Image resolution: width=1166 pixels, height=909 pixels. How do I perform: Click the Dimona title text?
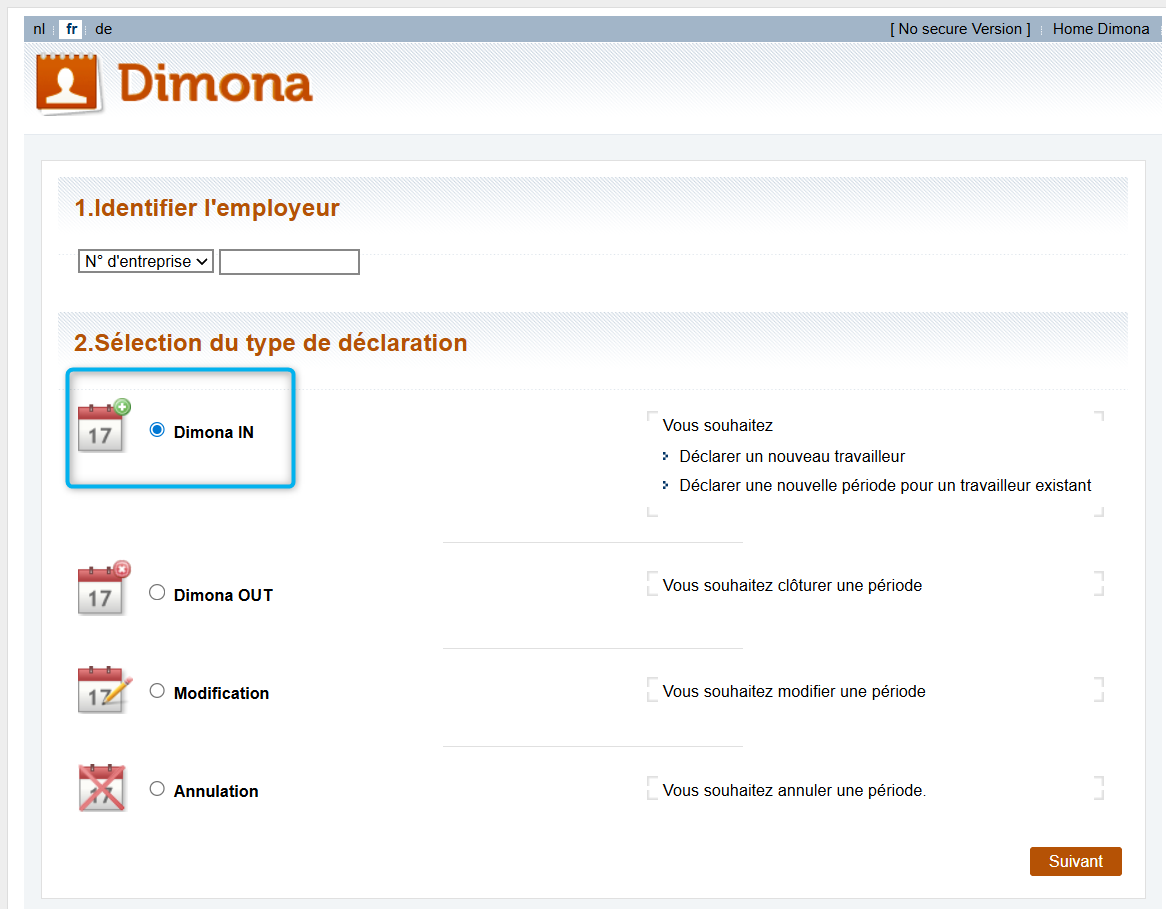[215, 83]
